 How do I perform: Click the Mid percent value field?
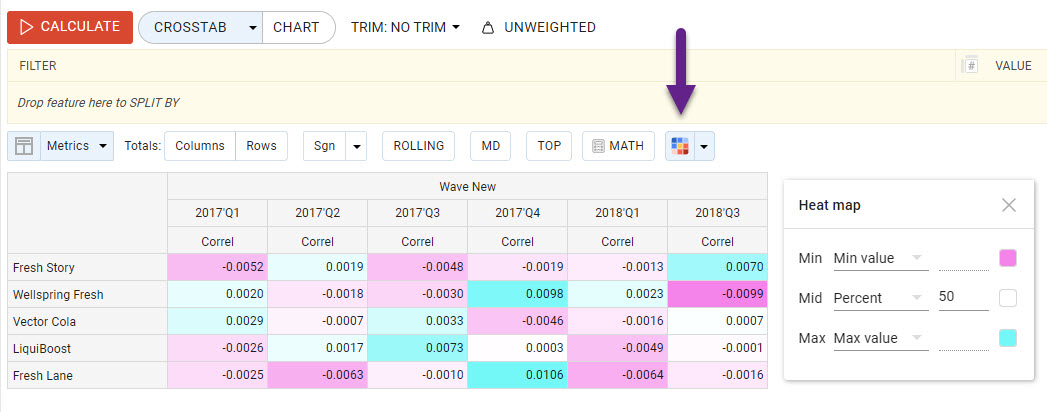click(963, 298)
